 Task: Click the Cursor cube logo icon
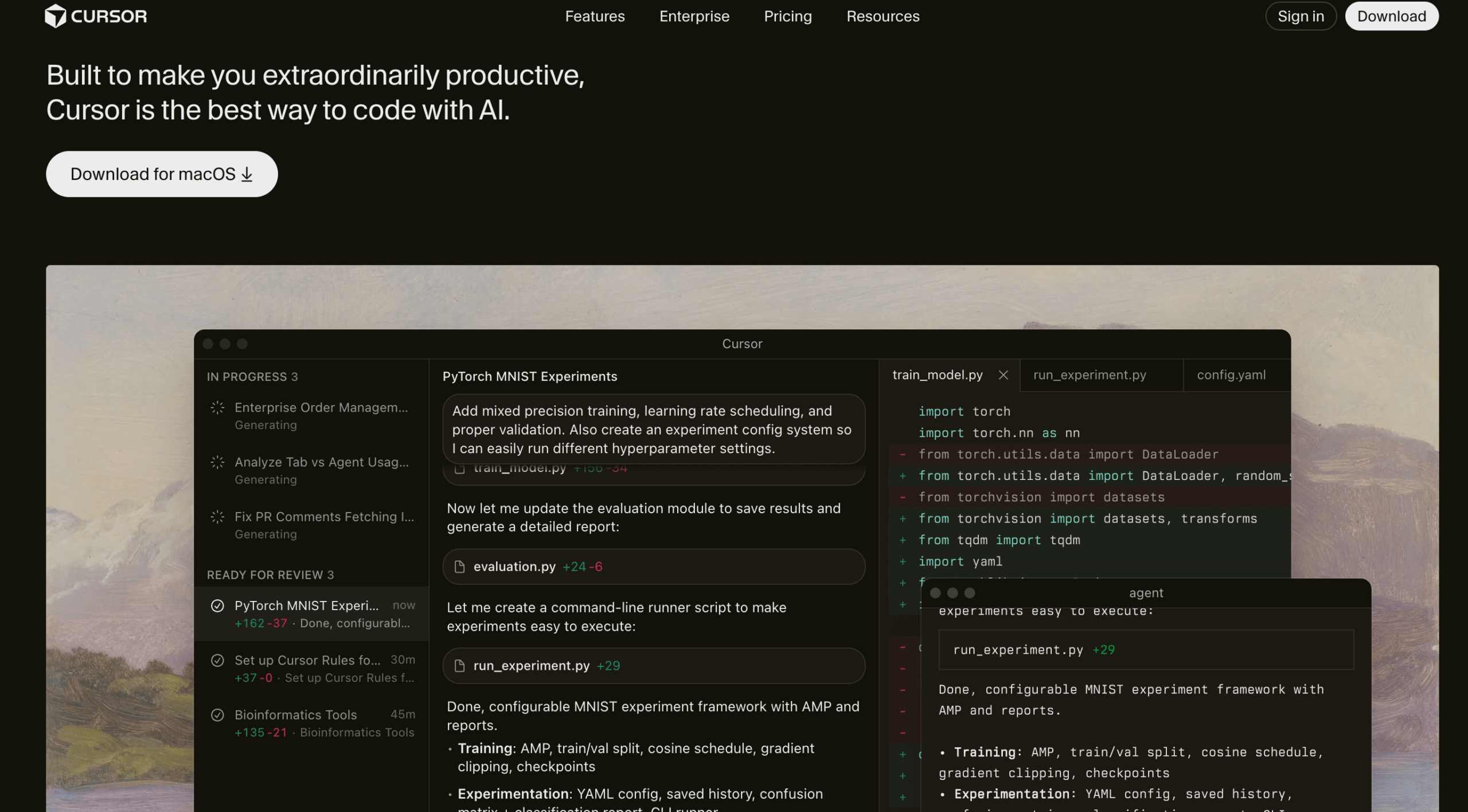point(56,16)
